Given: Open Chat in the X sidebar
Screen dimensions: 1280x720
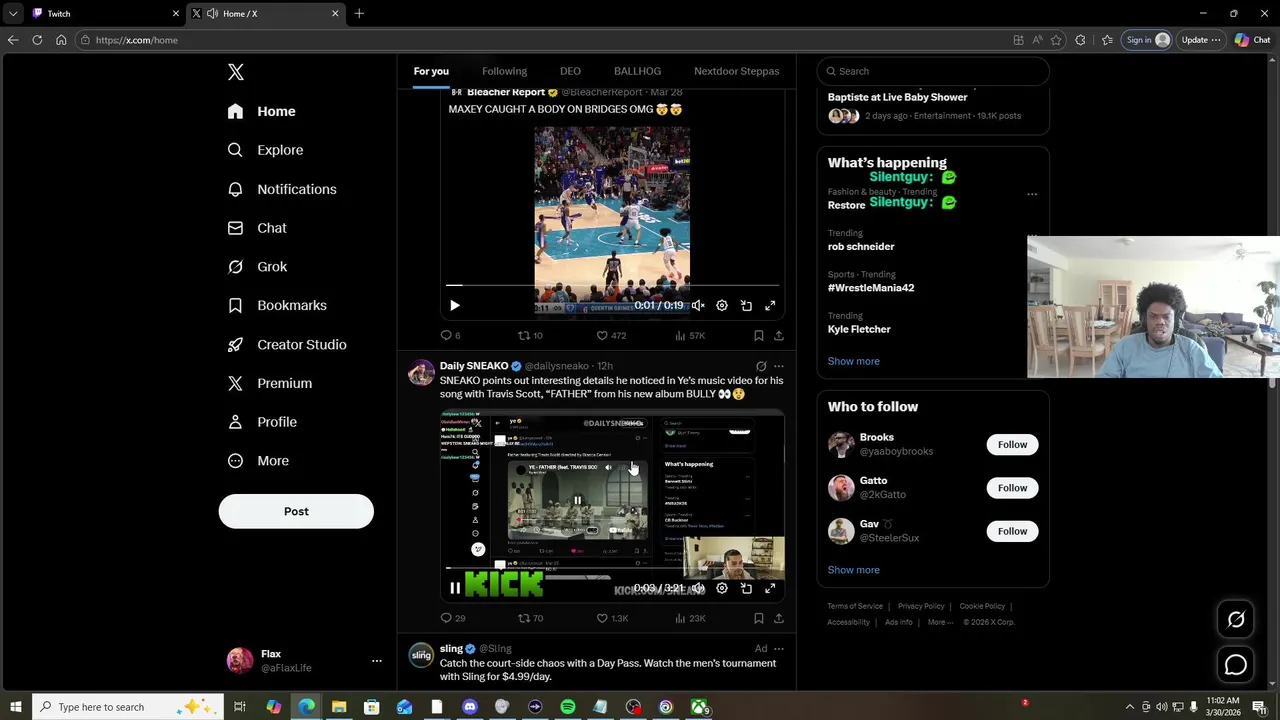Looking at the screenshot, I should coord(257,228).
